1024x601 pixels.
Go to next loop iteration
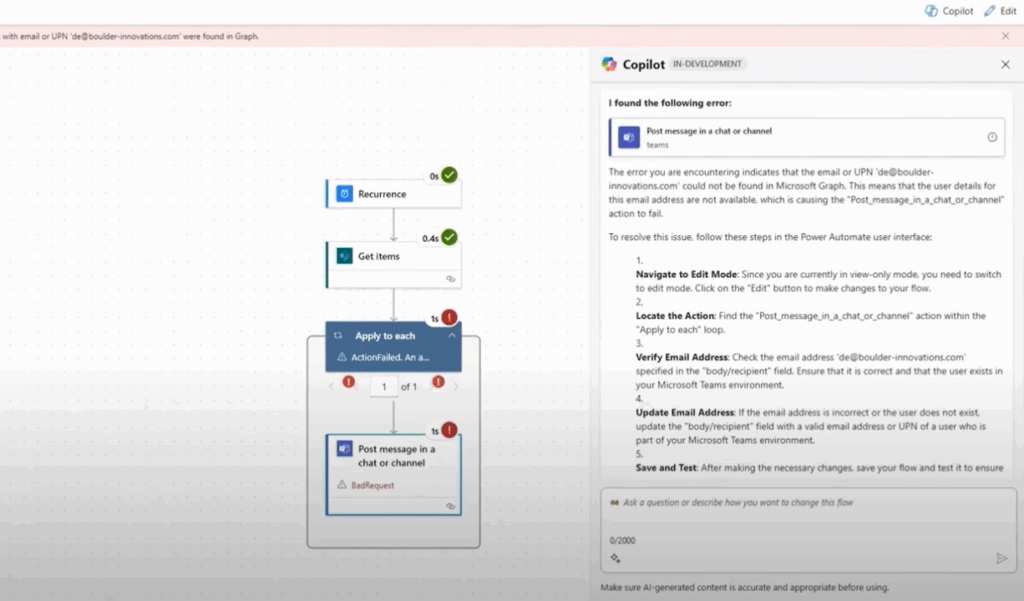click(x=456, y=386)
